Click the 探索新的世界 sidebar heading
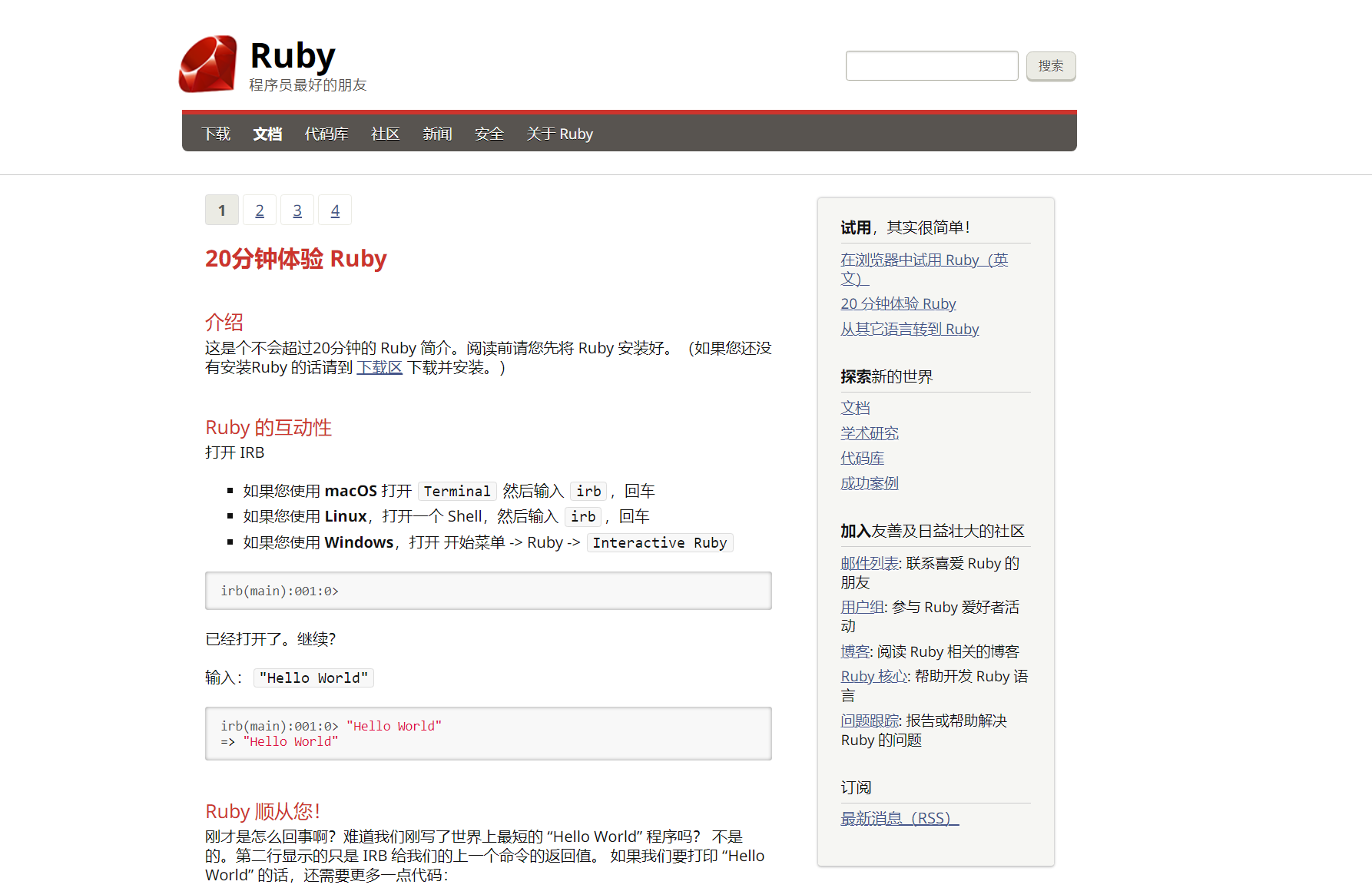The width and height of the screenshot is (1372, 888). [x=887, y=376]
